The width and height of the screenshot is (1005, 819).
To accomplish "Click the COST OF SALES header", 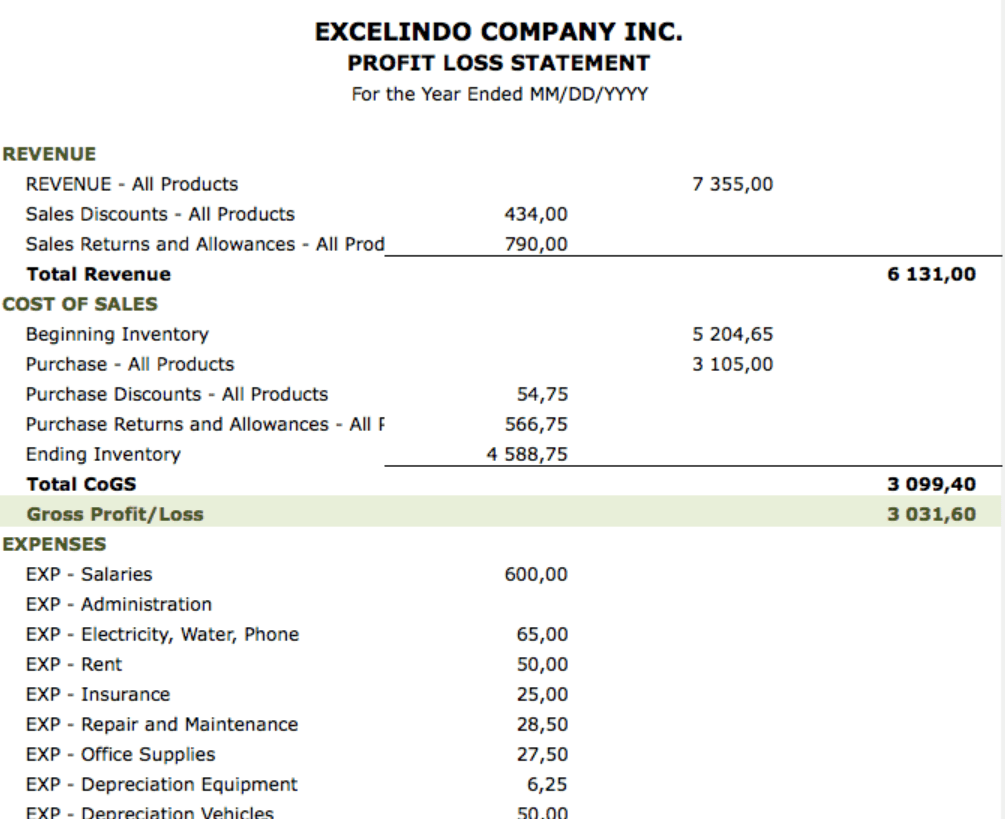I will point(79,304).
